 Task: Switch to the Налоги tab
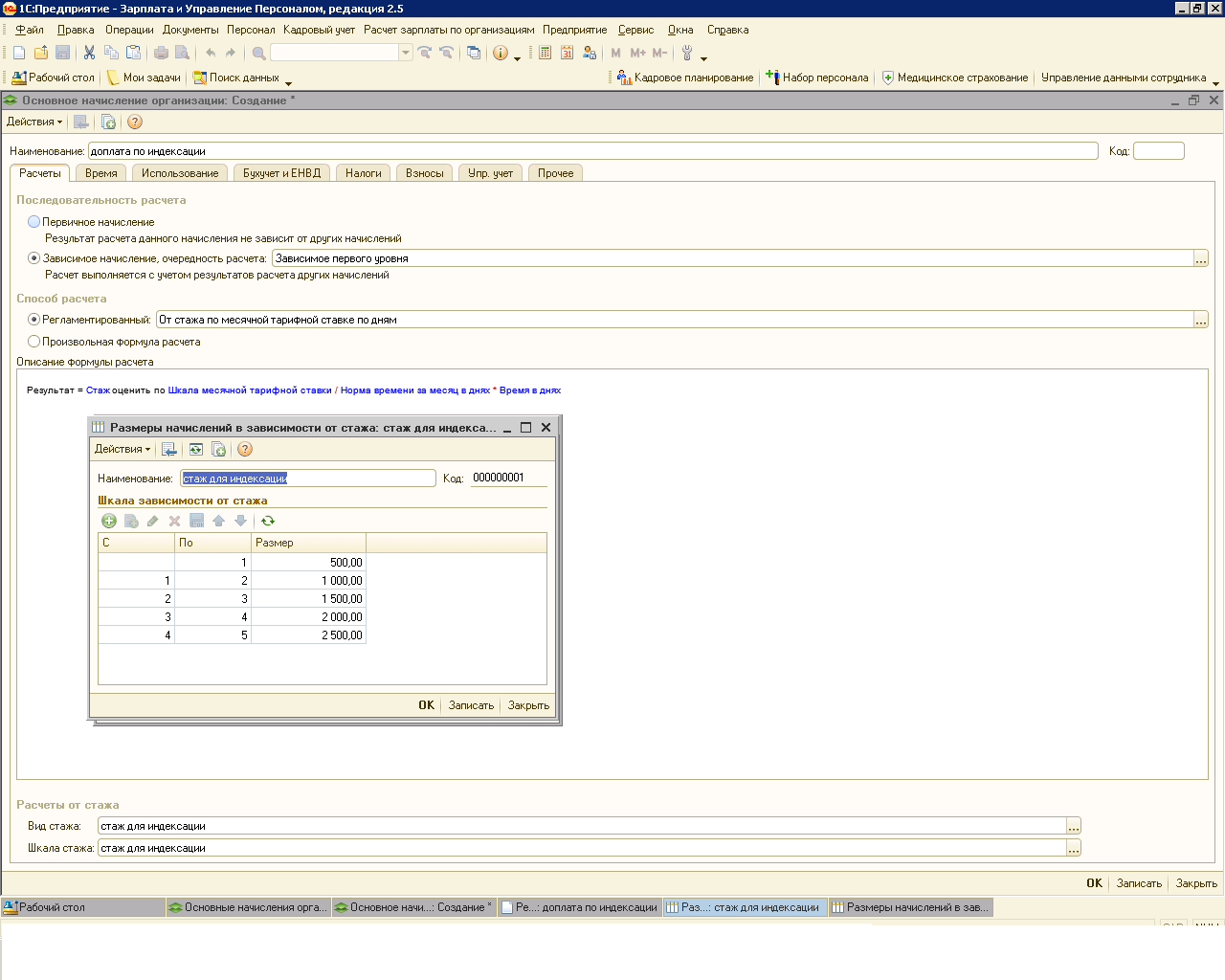coord(363,173)
